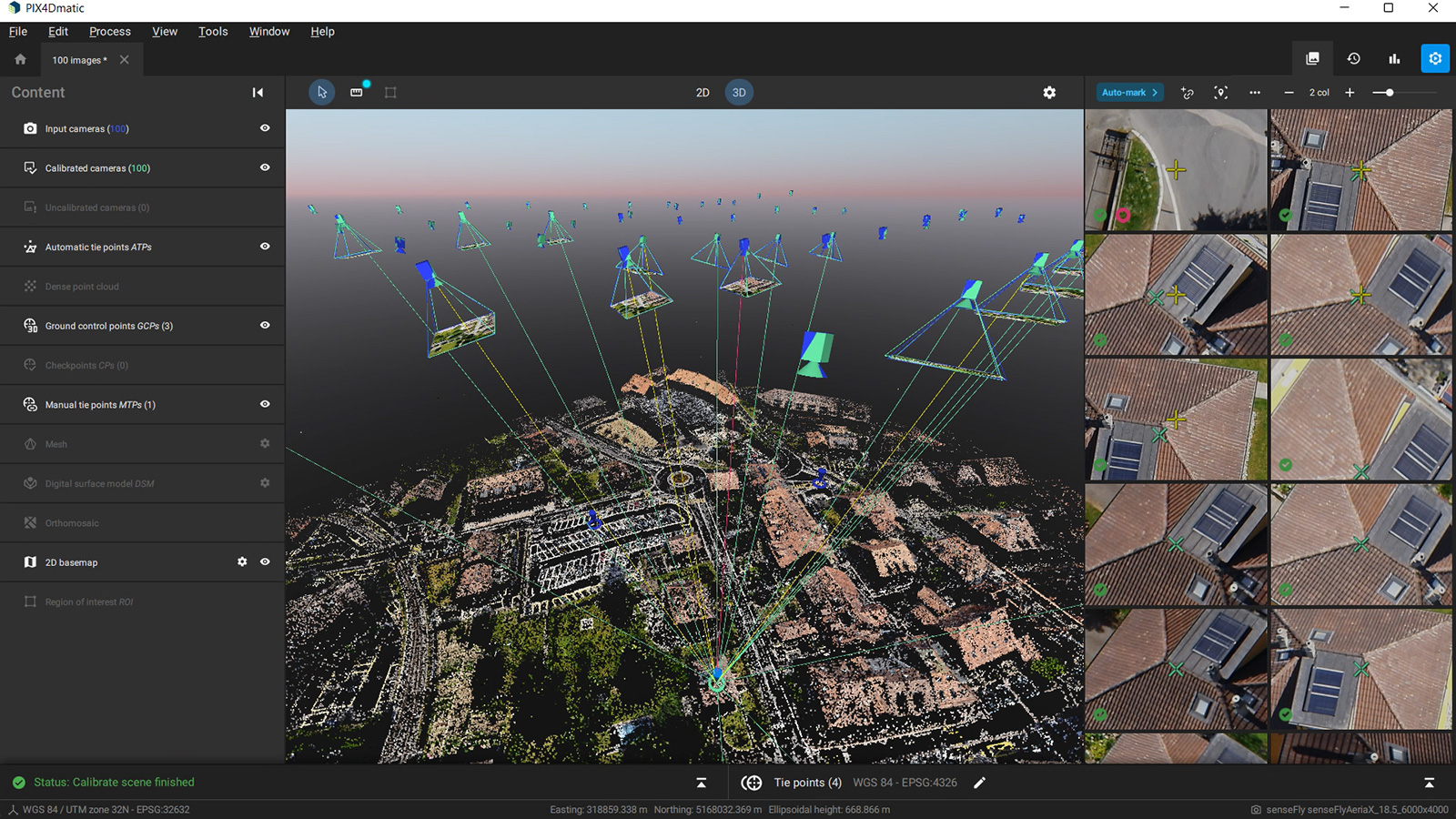Click WGS 84 / UTM zone 32N coordinate system
Image resolution: width=1456 pixels, height=819 pixels.
(x=106, y=809)
